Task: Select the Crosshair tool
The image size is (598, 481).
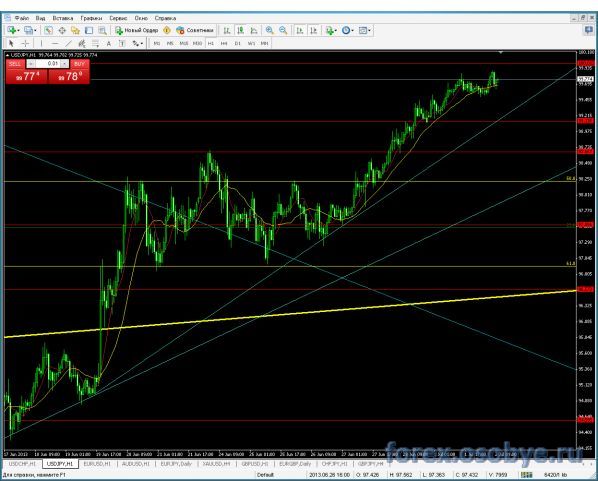Action: point(25,43)
